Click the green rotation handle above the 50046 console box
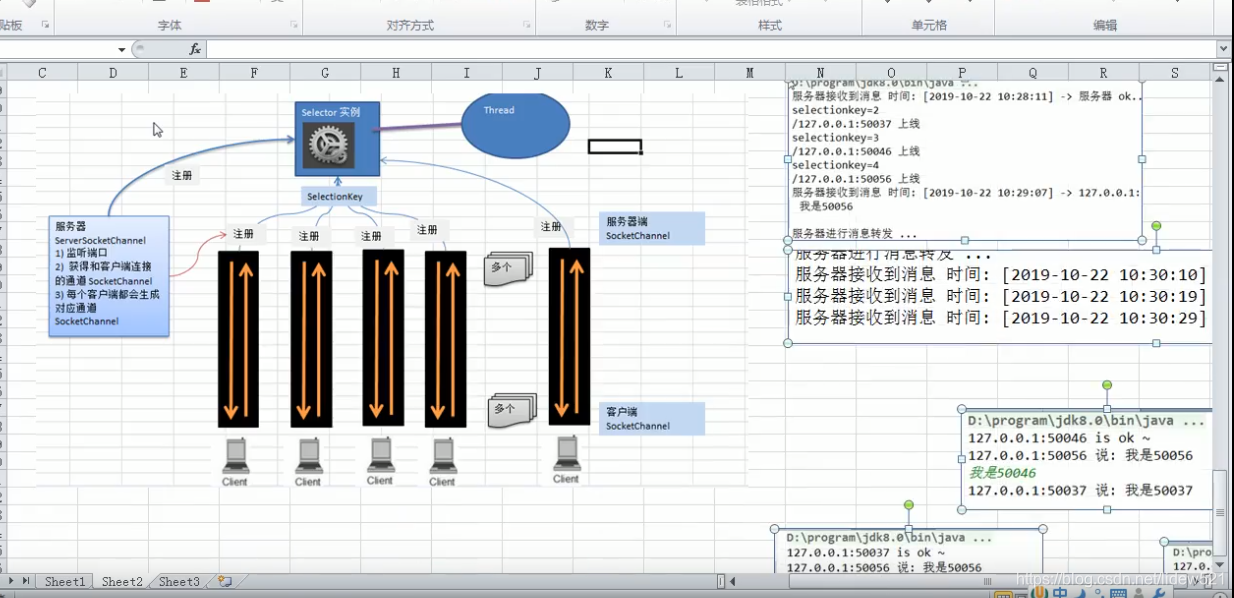1234x598 pixels. 1107,385
